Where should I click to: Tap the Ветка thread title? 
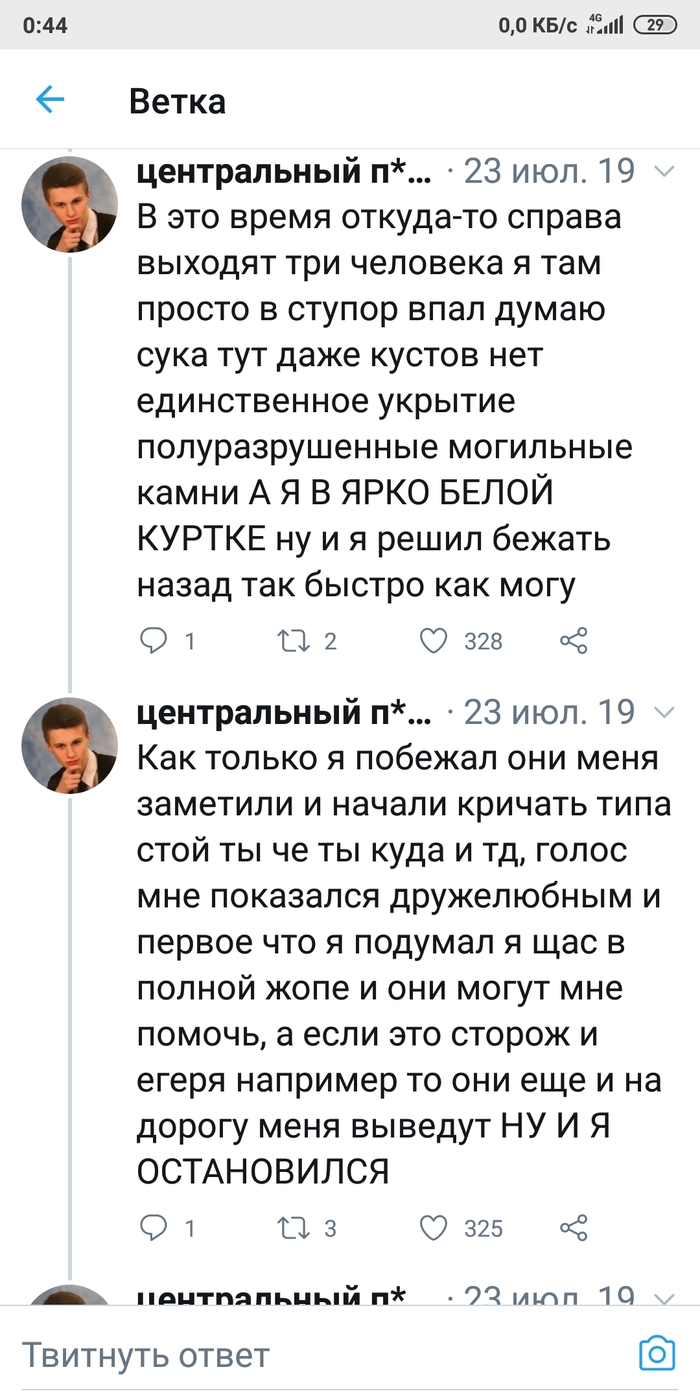pos(177,101)
